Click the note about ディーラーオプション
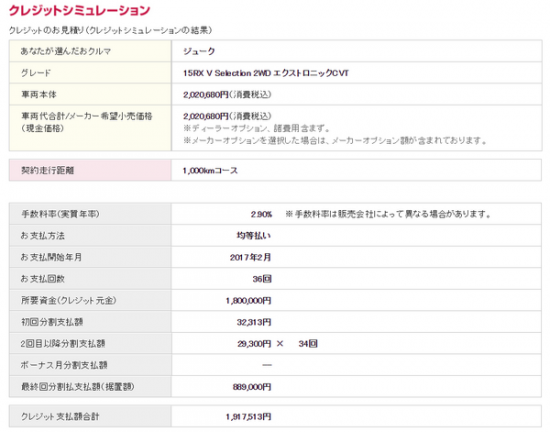Screen dimensions: 550x432 pos(256,128)
